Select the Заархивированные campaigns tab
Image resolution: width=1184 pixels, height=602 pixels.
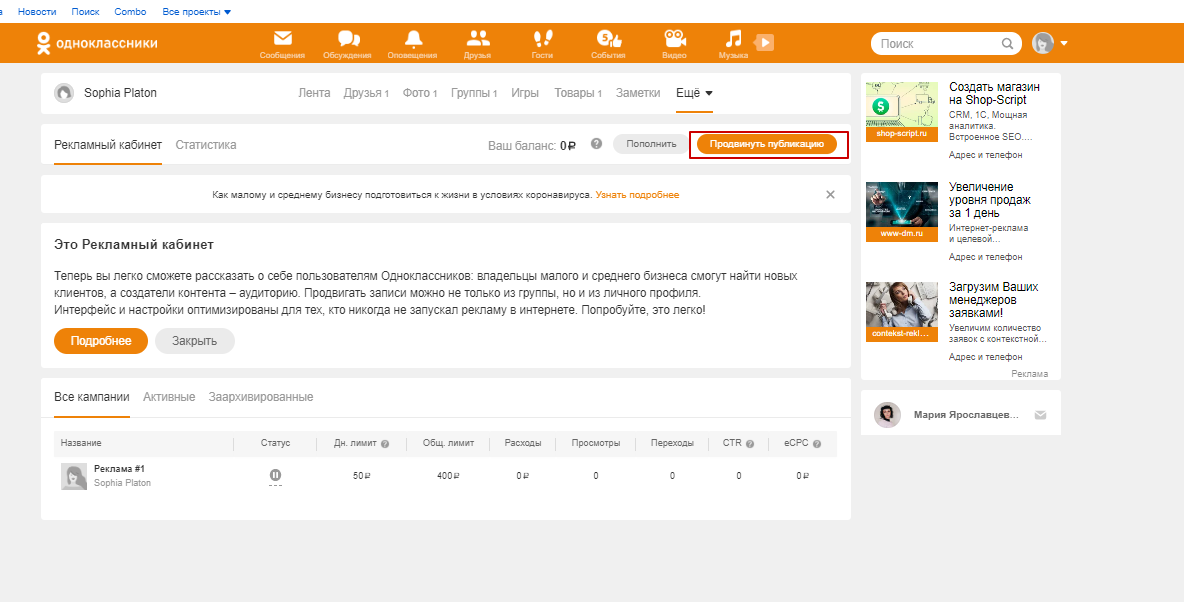coord(261,397)
